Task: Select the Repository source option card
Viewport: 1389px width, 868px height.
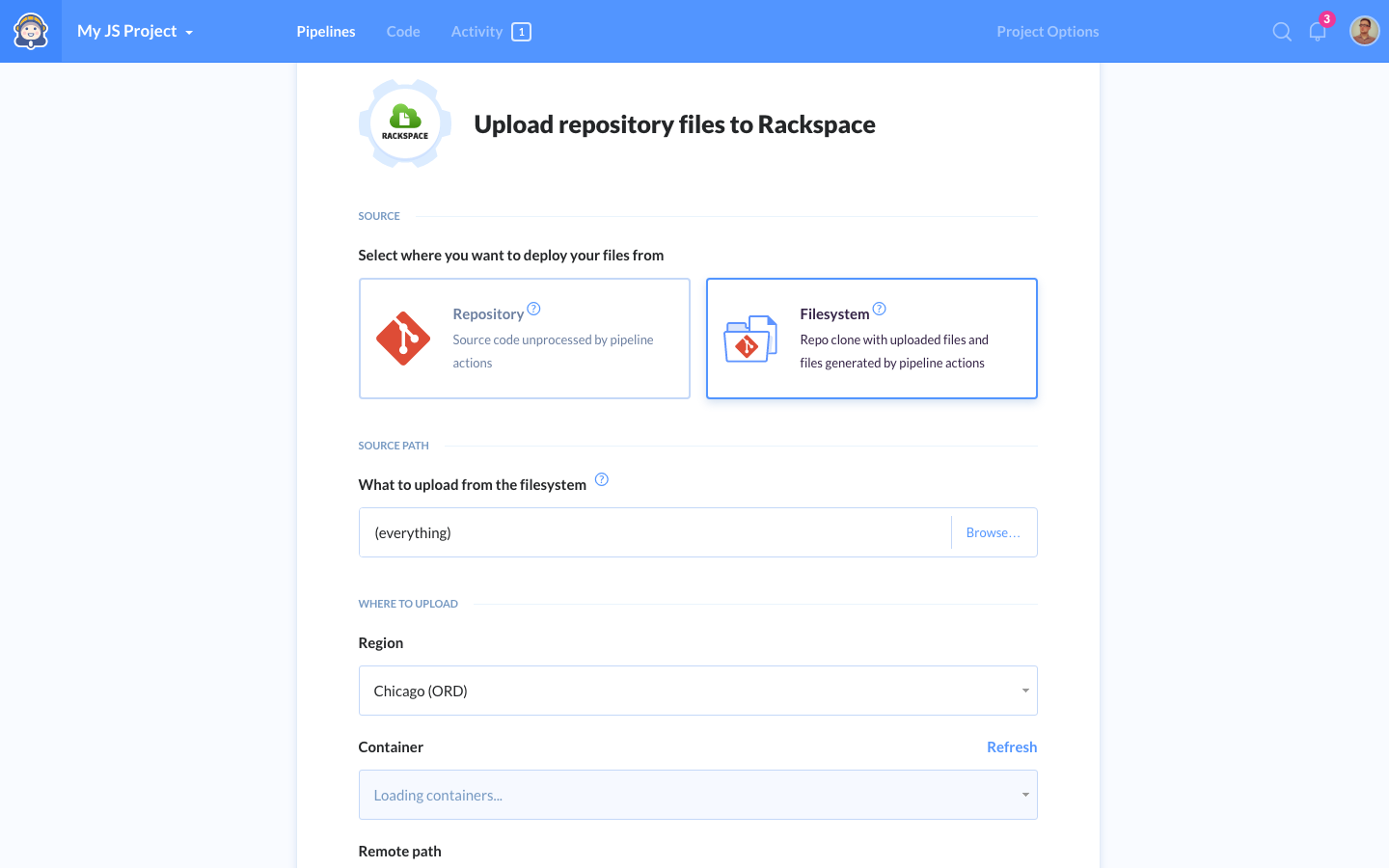Action: point(525,339)
